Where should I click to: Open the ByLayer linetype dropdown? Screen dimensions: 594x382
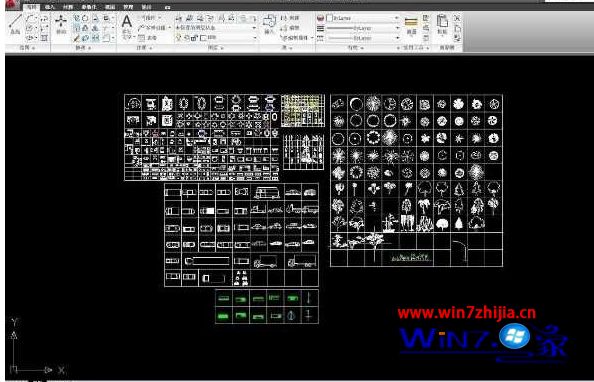(363, 38)
